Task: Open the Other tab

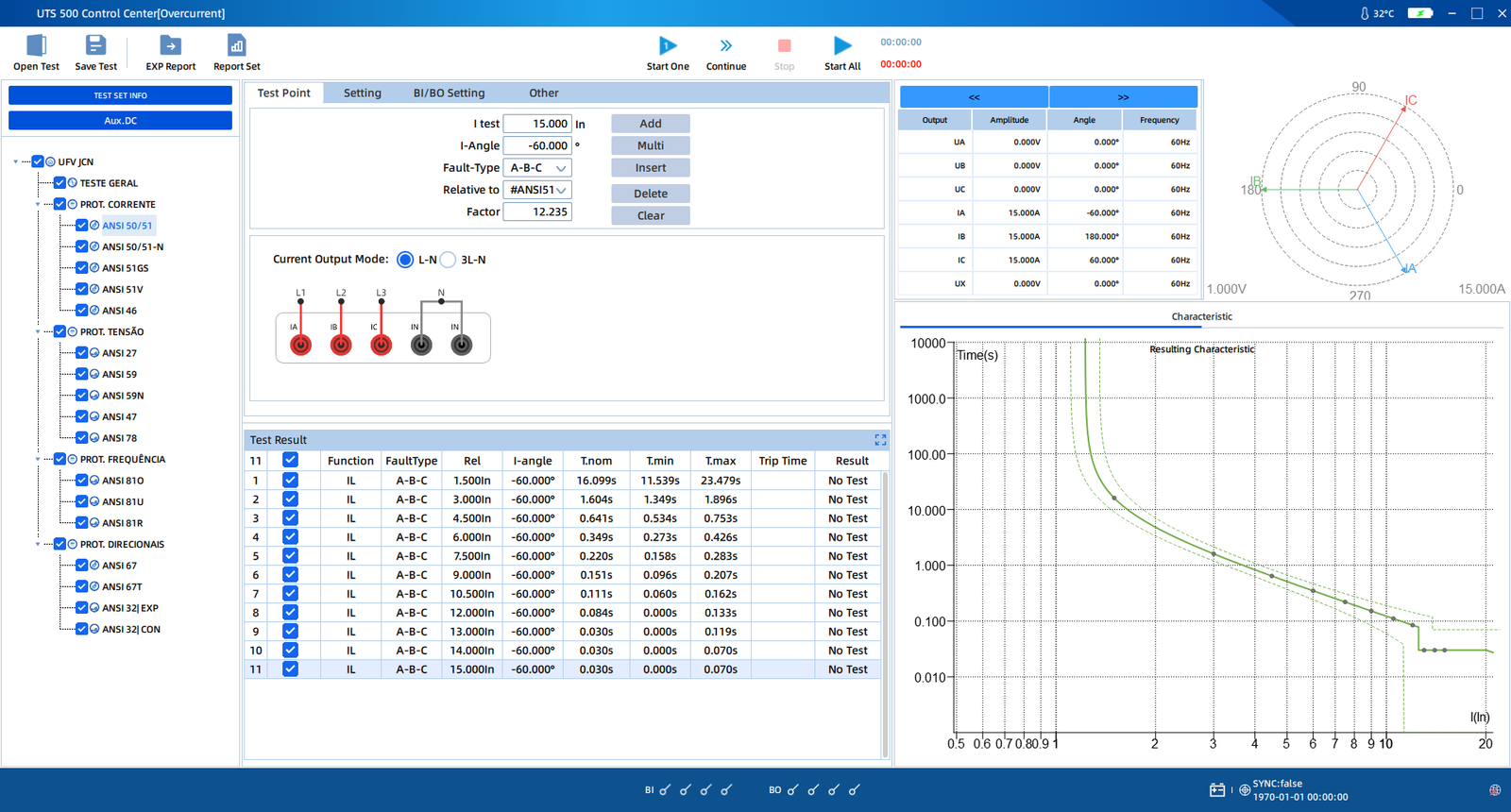Action: click(543, 93)
